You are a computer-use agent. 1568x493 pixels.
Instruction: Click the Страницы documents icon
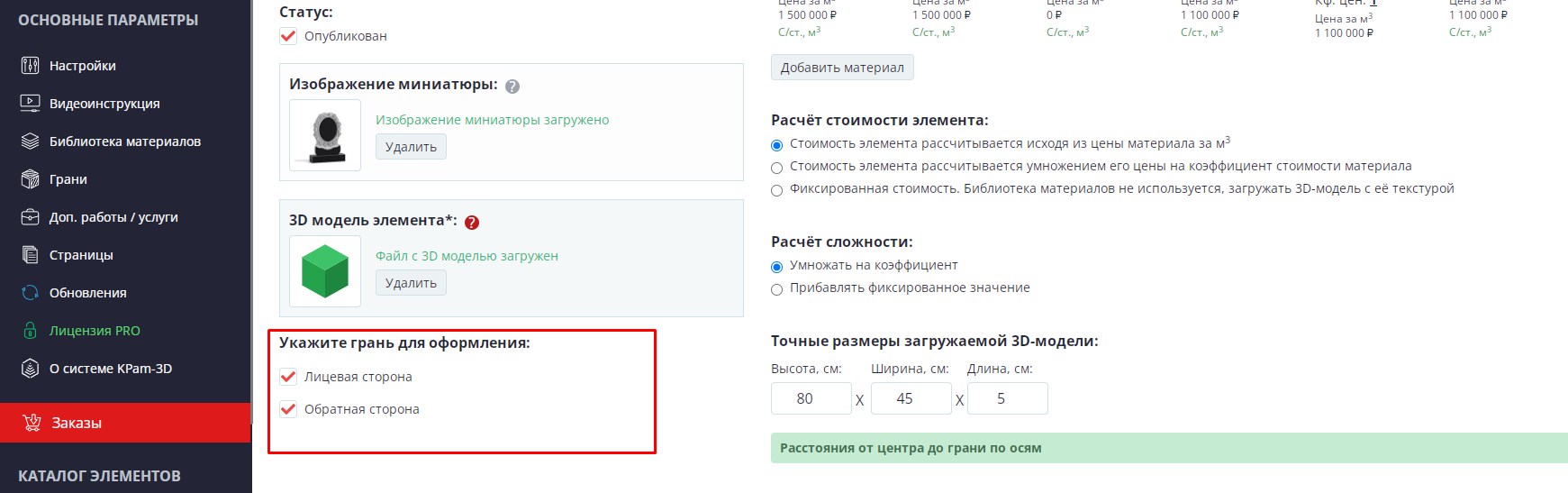pyautogui.click(x=30, y=255)
